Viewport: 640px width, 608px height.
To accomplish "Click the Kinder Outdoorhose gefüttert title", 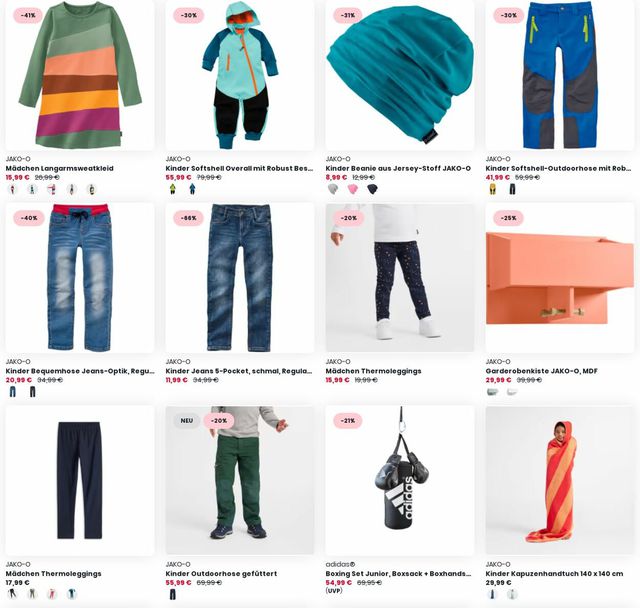I will point(221,573).
